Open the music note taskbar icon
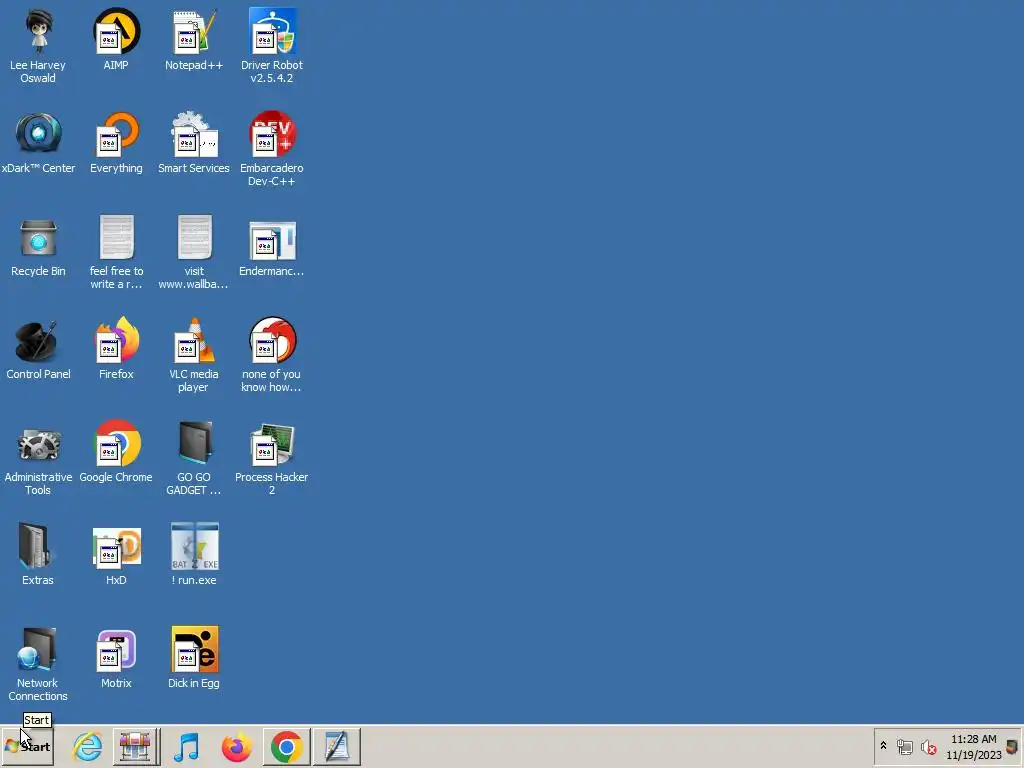Image resolution: width=1024 pixels, height=768 pixels. click(x=186, y=746)
